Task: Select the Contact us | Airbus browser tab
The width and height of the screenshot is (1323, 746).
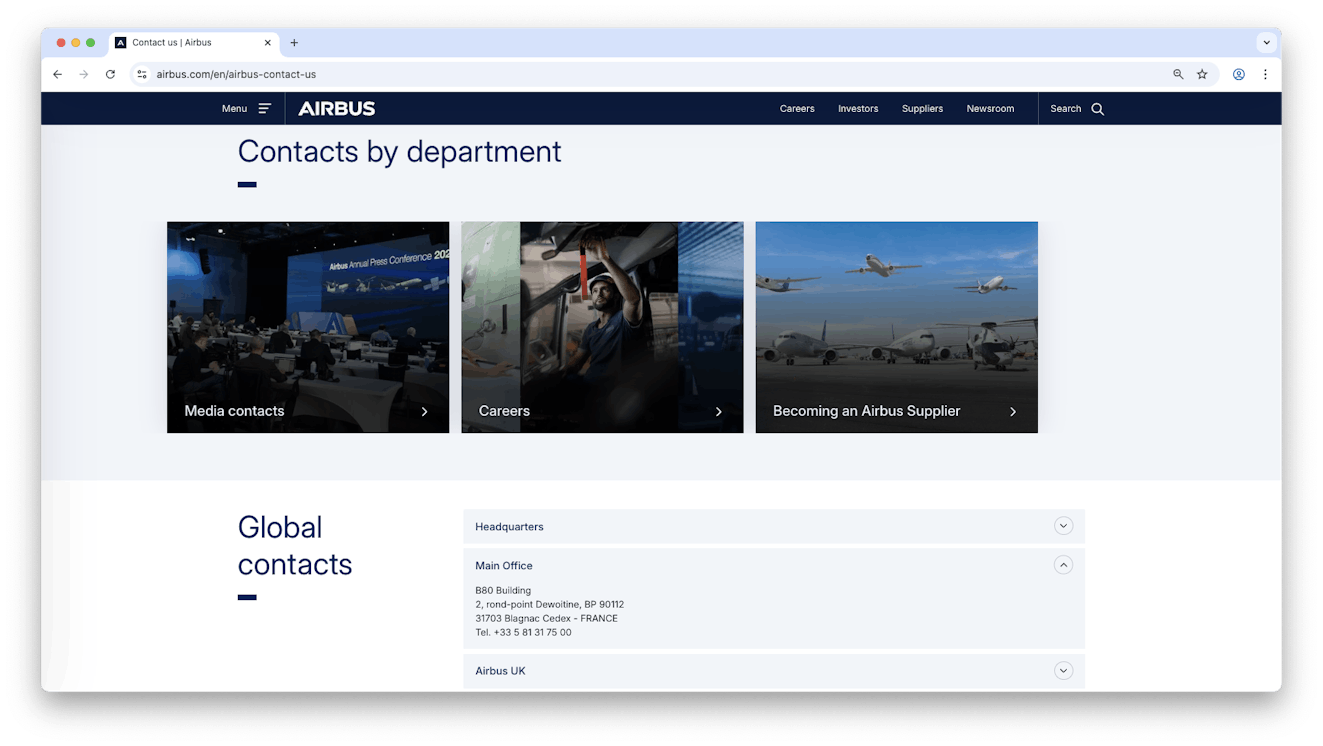Action: point(193,43)
